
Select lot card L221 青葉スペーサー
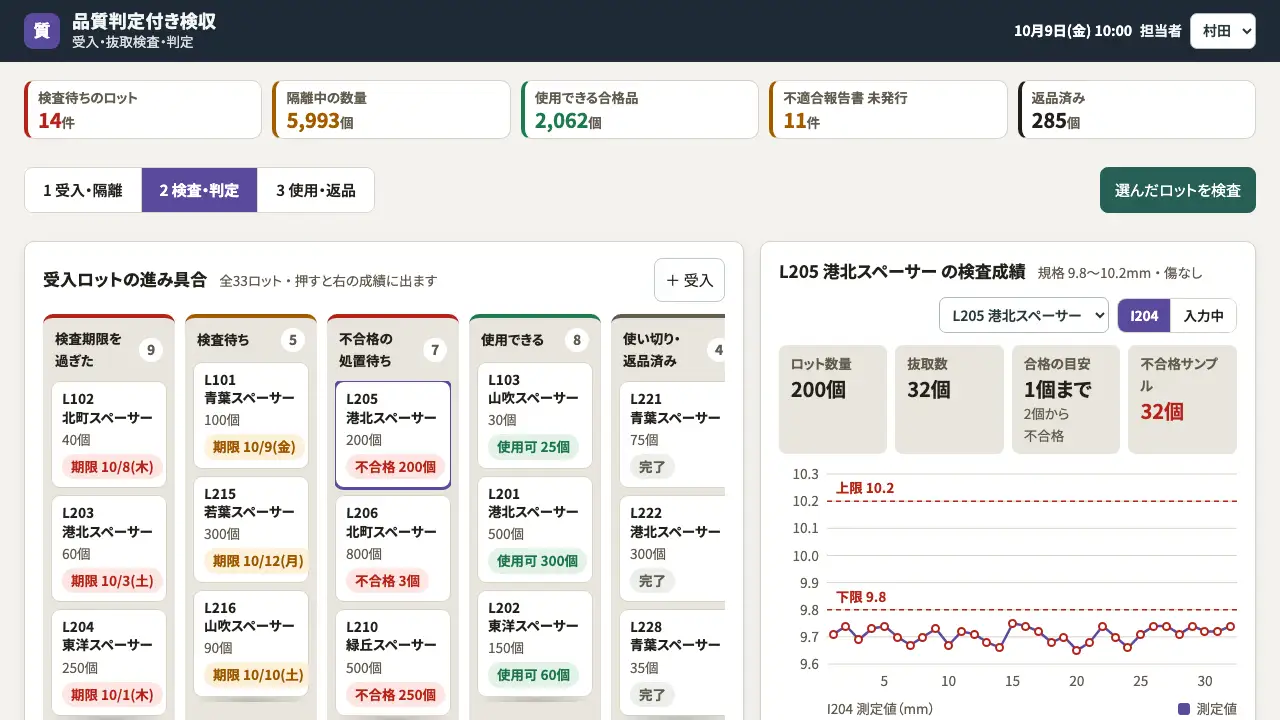pyautogui.click(x=672, y=435)
